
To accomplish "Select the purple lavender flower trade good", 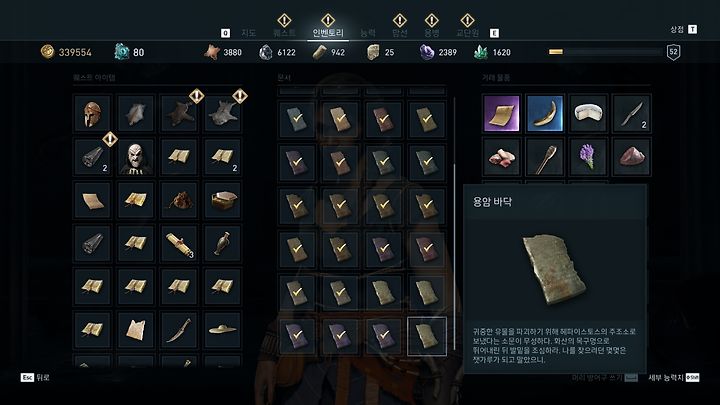I will point(588,157).
